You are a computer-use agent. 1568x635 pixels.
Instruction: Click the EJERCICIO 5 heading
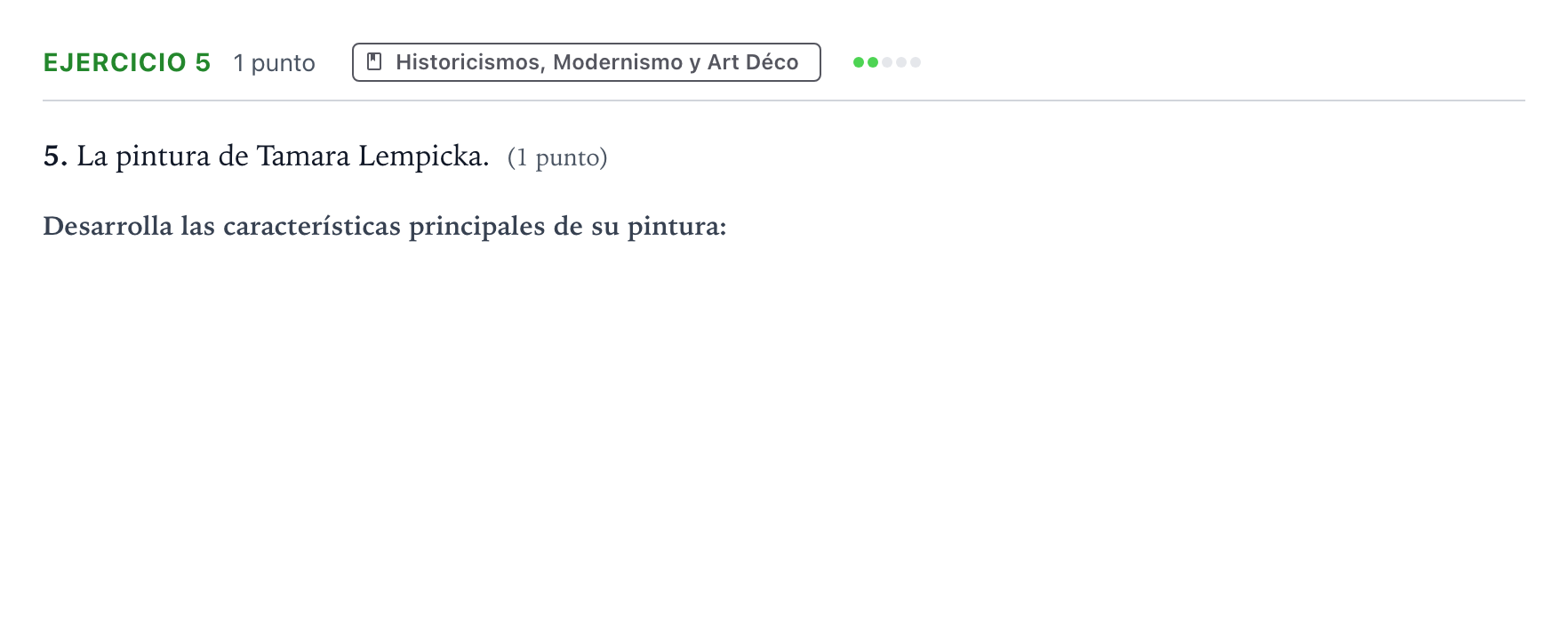pyautogui.click(x=127, y=62)
